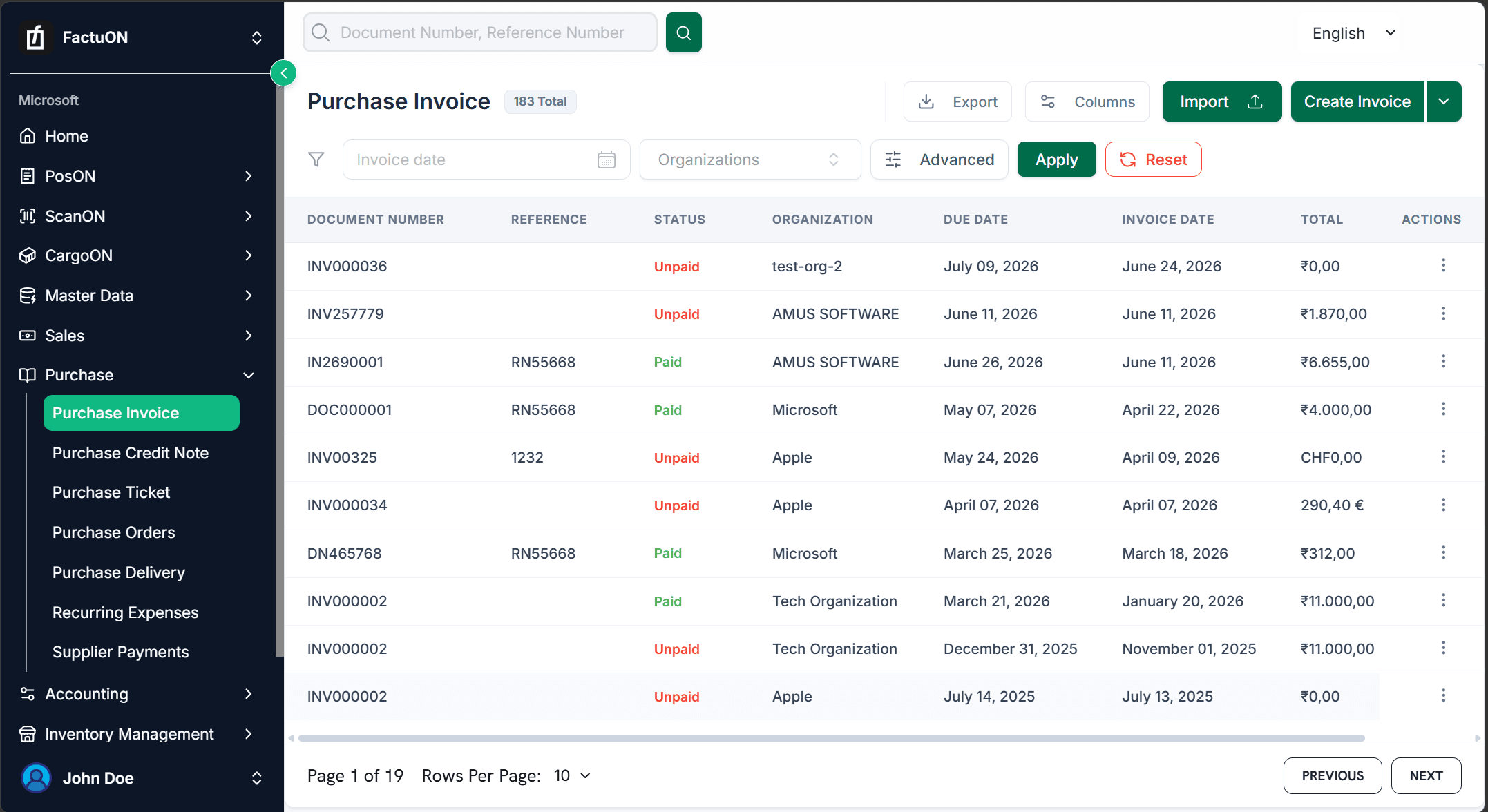Click the Invoice date input field
The height and width of the screenshot is (812, 1488).
[x=486, y=159]
